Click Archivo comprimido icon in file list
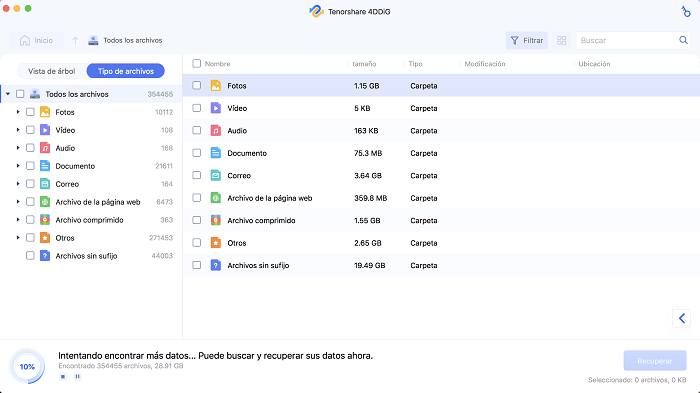 [216, 220]
